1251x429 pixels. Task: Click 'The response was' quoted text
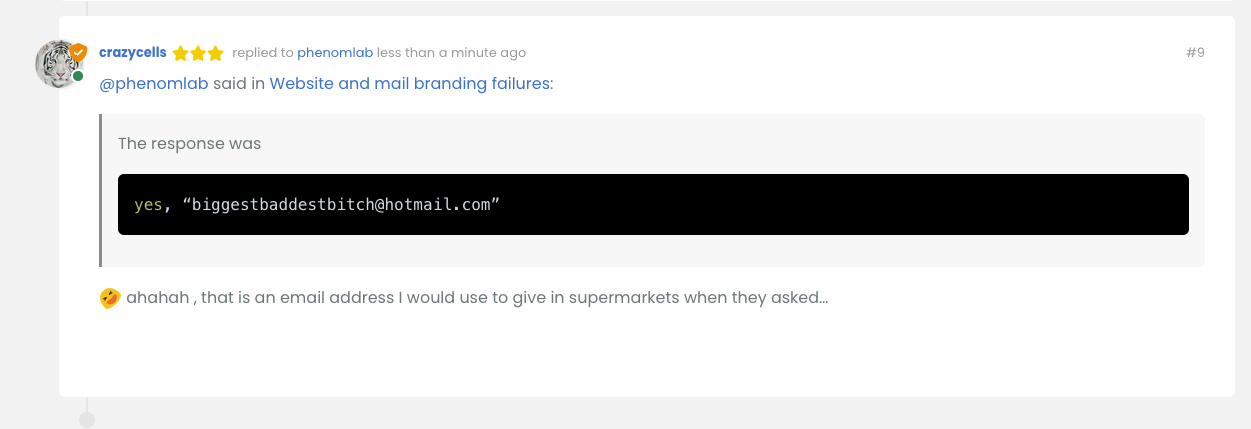click(x=189, y=143)
